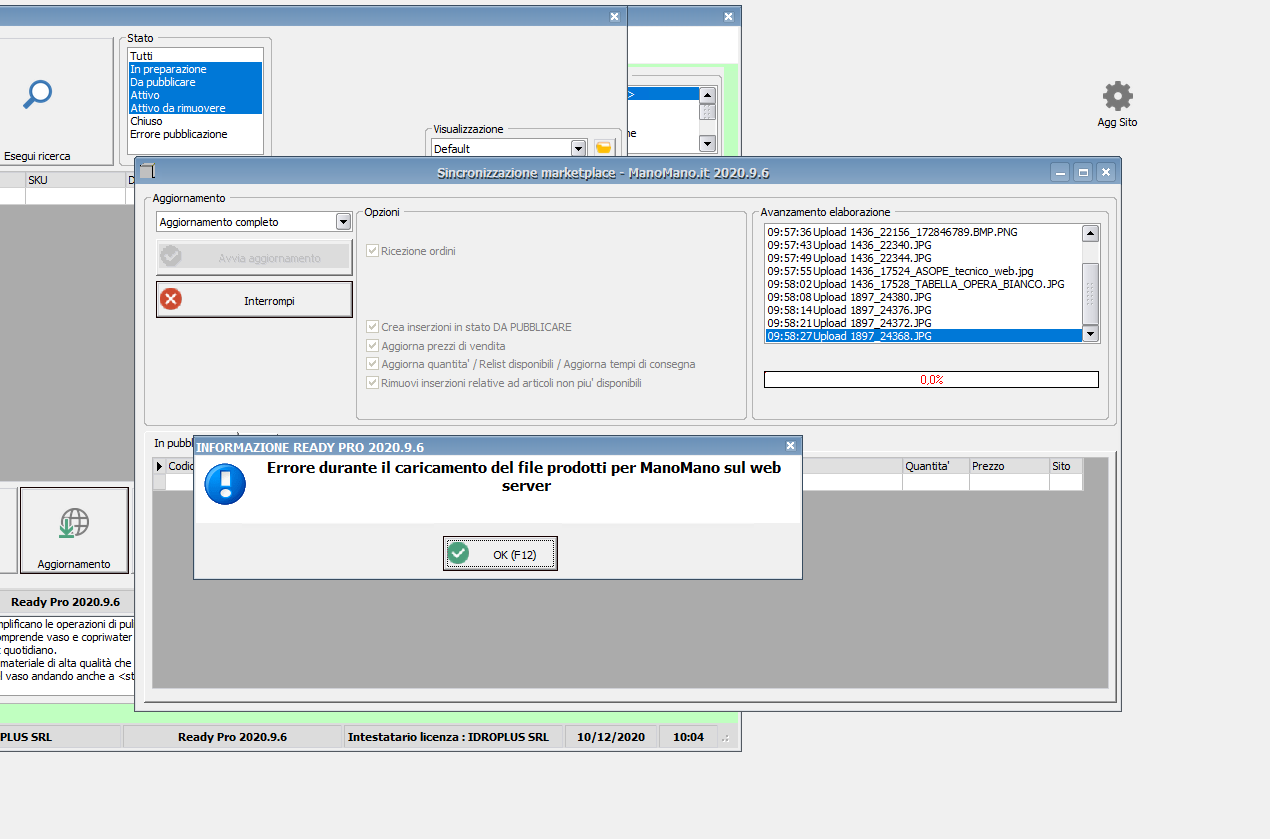
Task: Select log row Upload 1436_17524_ASOPE_tecnico_web.jpg
Action: tap(924, 271)
